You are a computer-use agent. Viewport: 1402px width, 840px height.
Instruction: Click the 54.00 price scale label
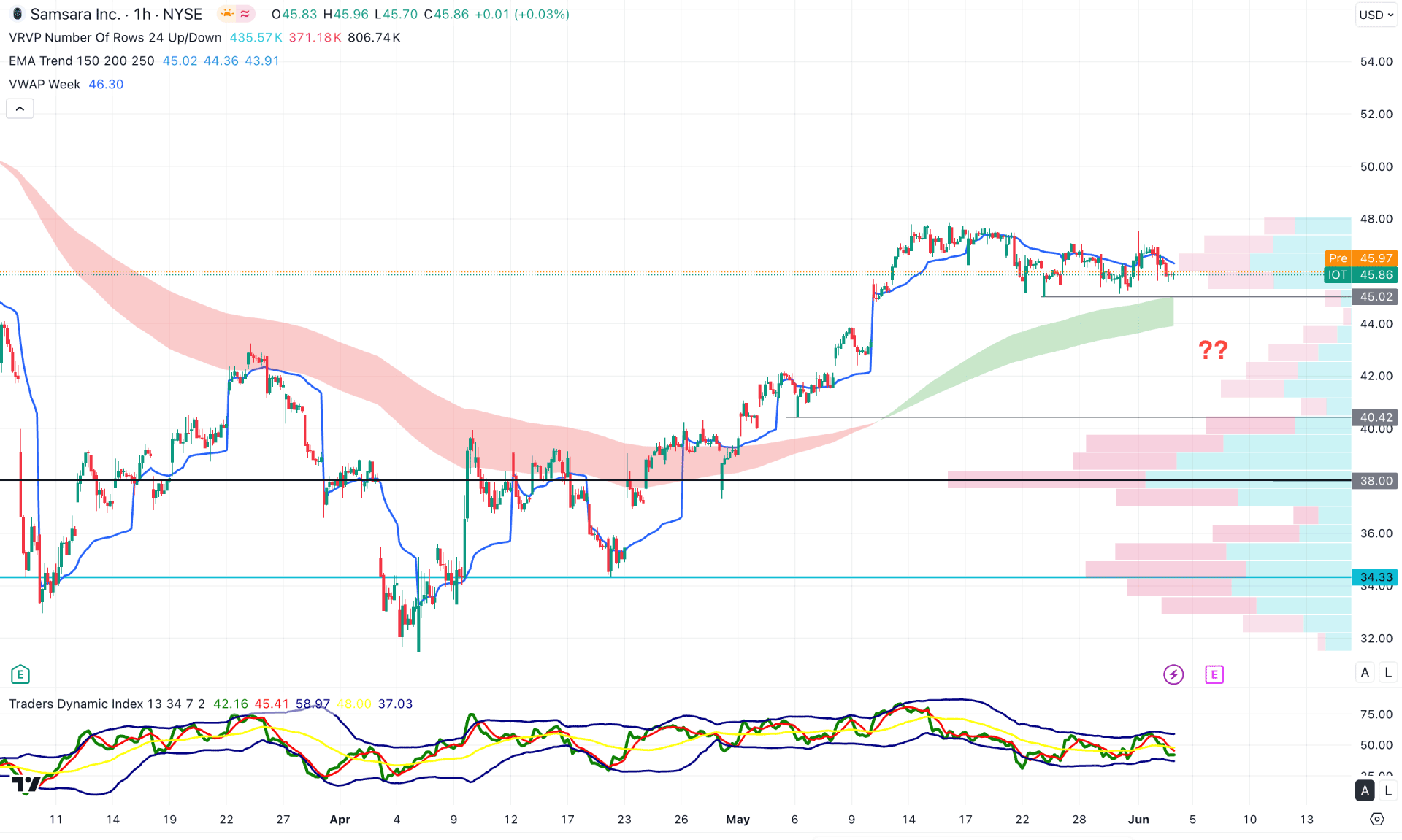[1376, 62]
